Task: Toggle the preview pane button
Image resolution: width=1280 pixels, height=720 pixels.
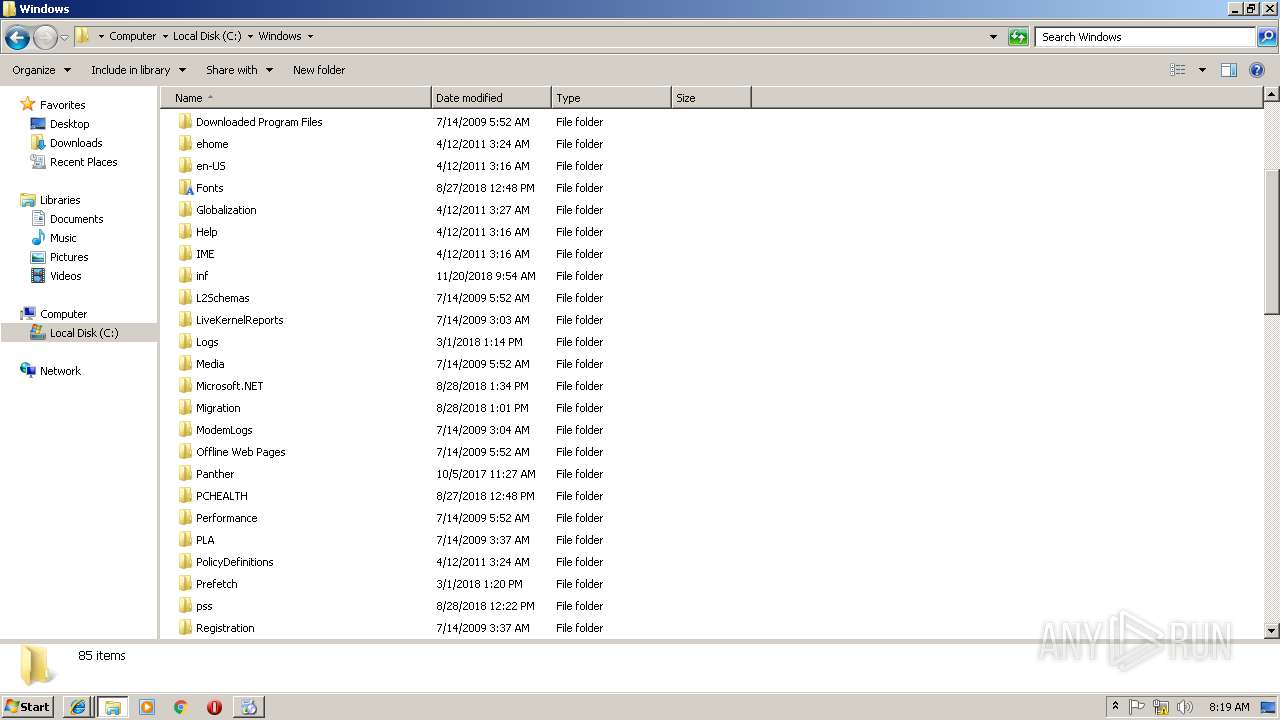Action: click(1229, 70)
